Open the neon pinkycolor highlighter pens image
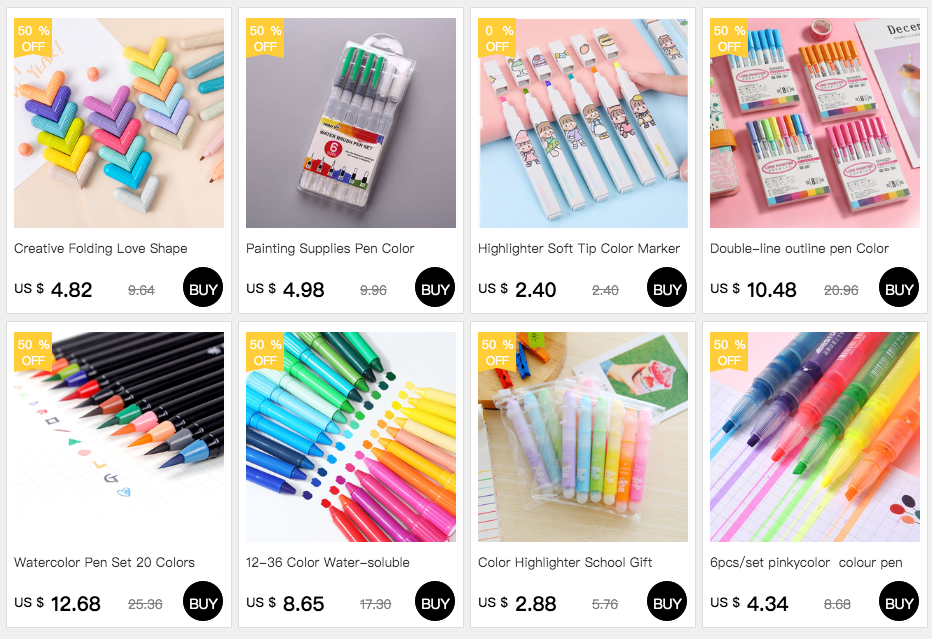Screen dimensions: 932x639 click(x=815, y=437)
